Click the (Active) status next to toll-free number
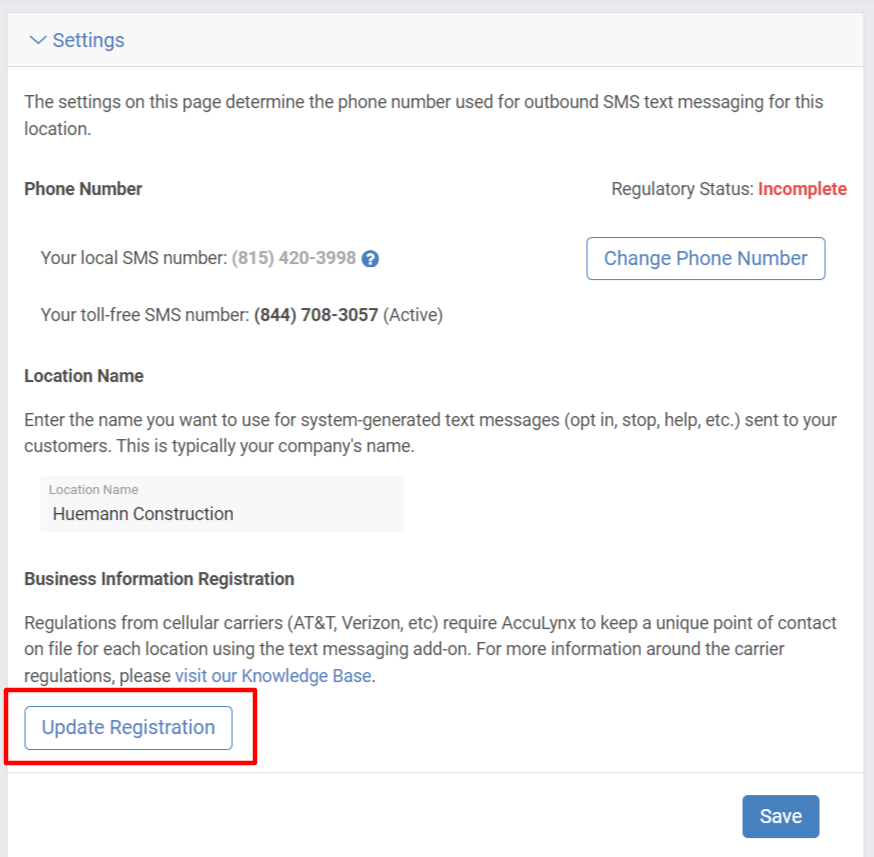The width and height of the screenshot is (874, 857). [412, 315]
